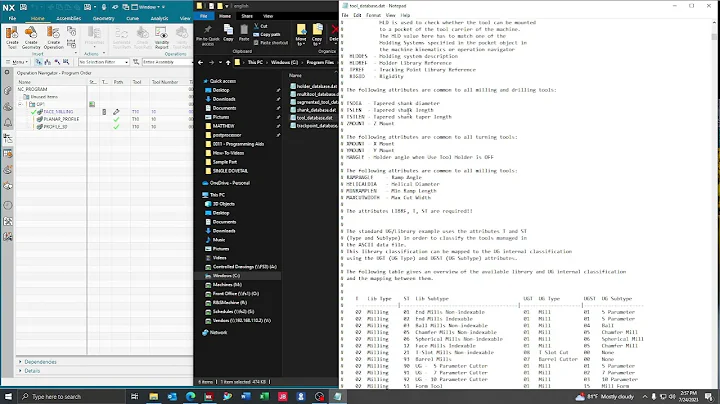Switch to the NX Analysis tab
The image size is (720, 404).
pos(159,18)
